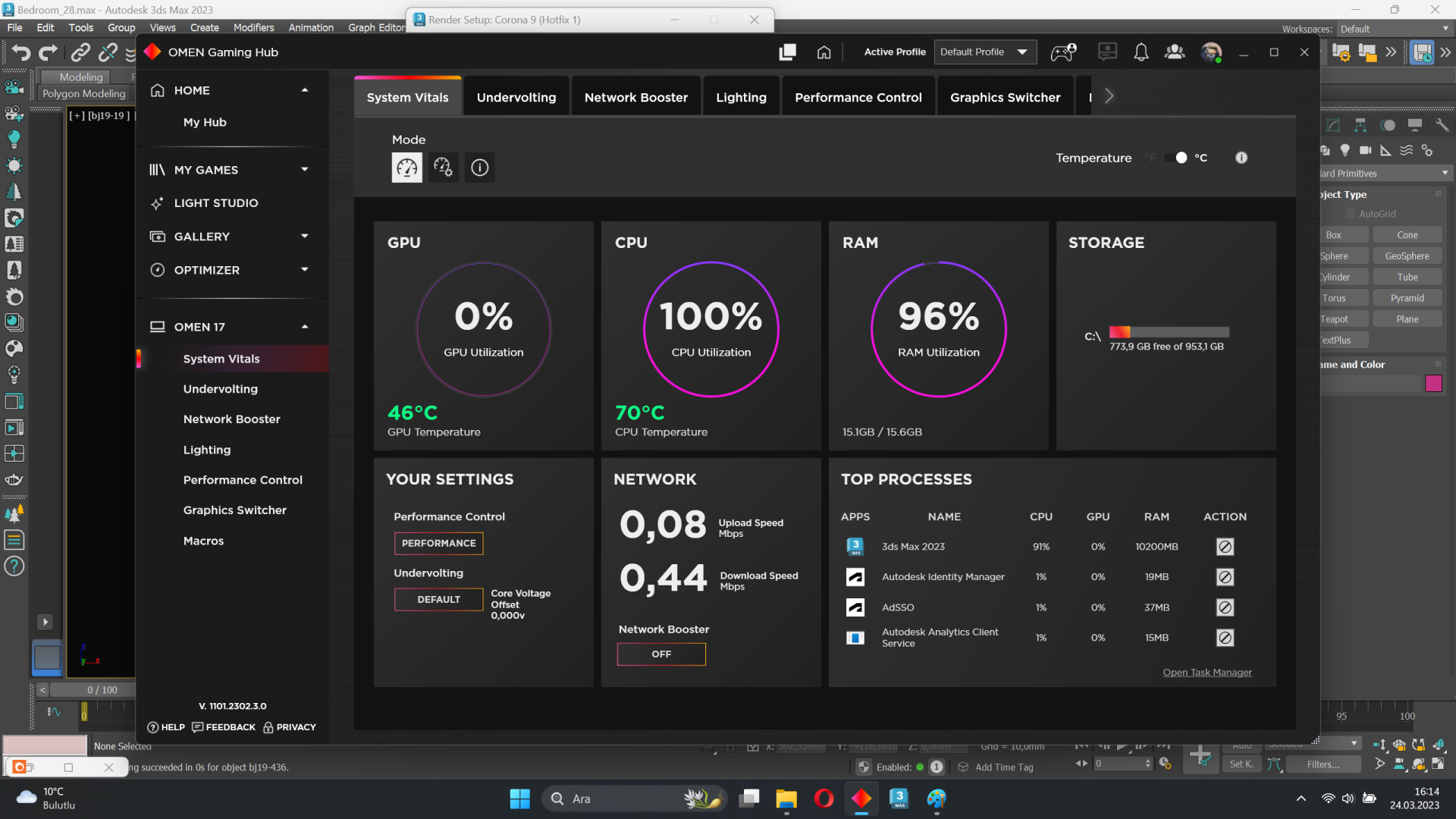
Task: End the 3ds Max 2023 process
Action: pos(1225,547)
